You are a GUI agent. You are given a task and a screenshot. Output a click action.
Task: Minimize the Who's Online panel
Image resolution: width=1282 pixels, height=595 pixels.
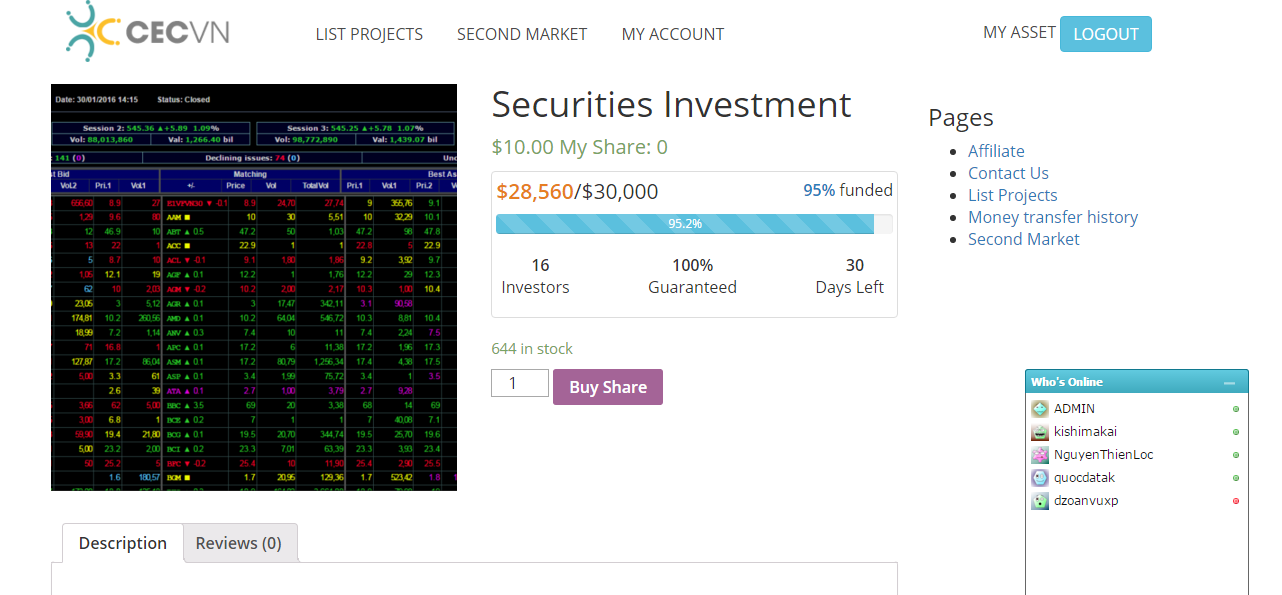(x=1229, y=383)
